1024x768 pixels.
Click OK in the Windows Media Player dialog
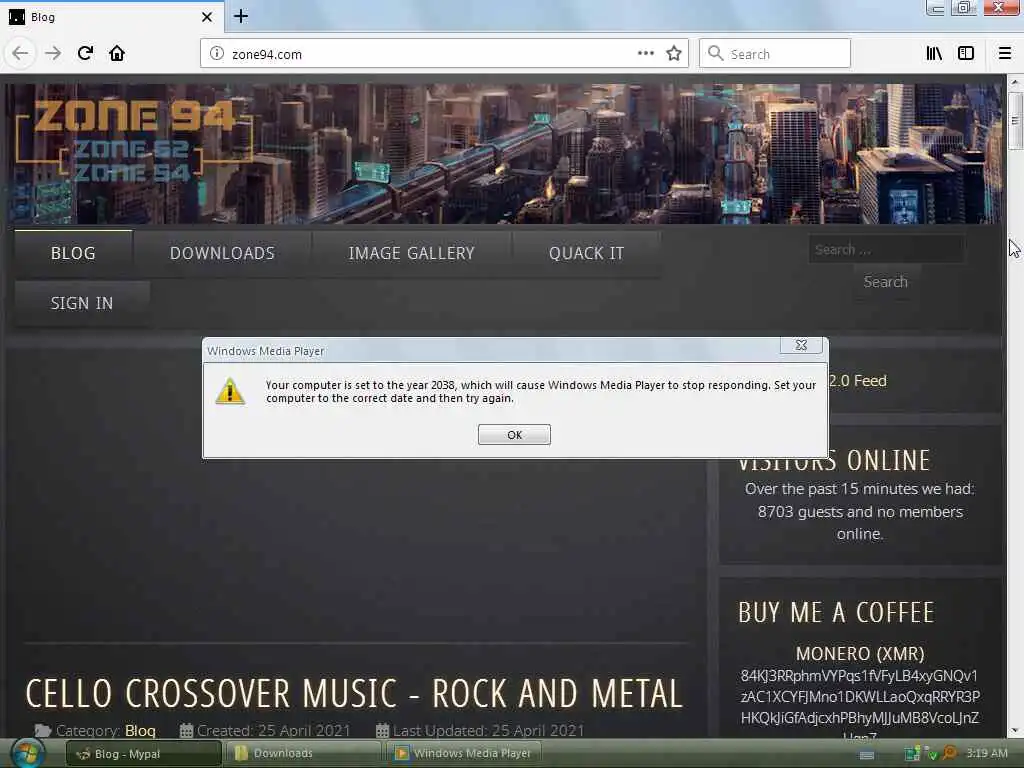click(x=514, y=434)
